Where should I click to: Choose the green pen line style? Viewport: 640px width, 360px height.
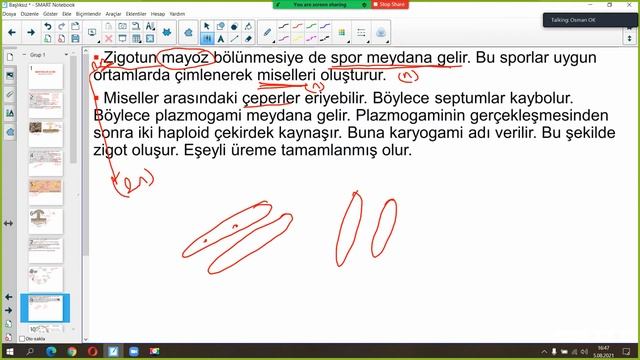(x=311, y=27)
